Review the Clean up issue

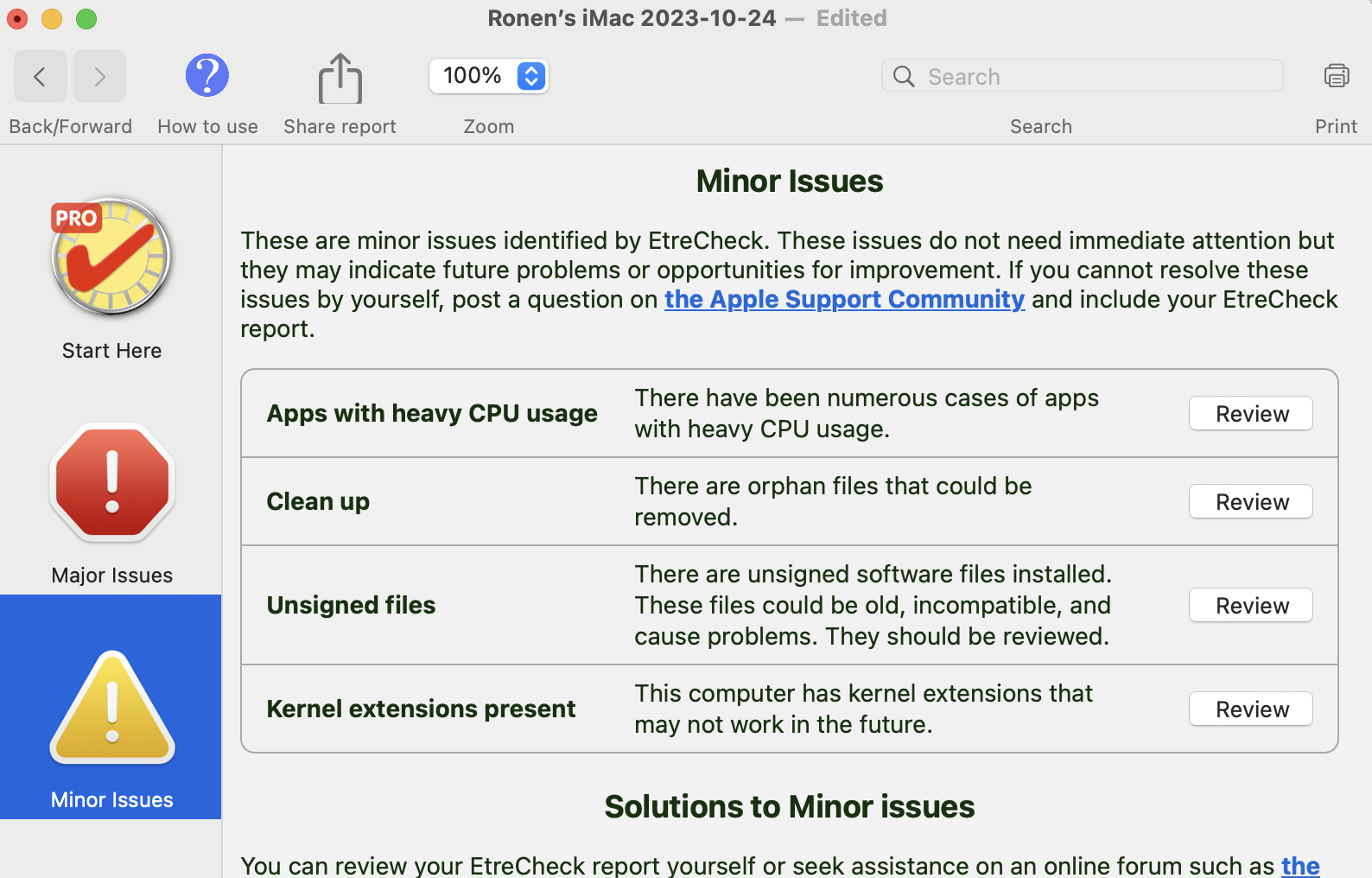[x=1251, y=502]
